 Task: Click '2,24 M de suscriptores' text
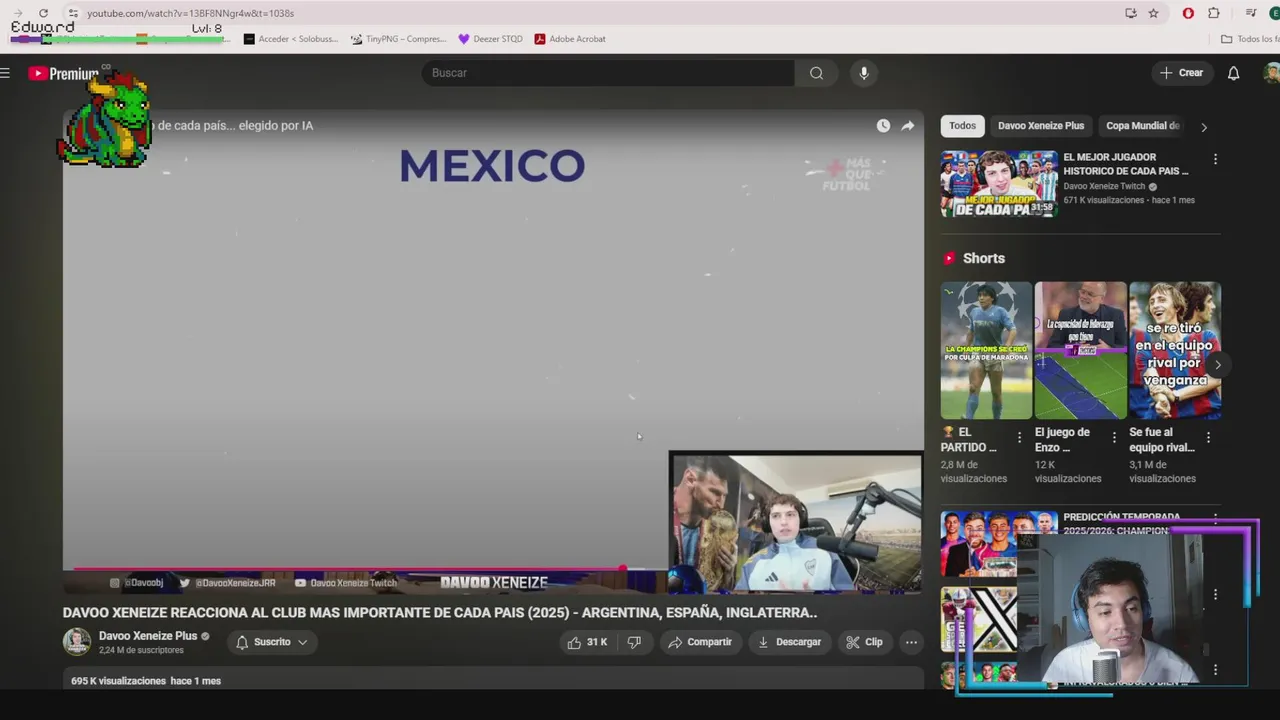coord(141,650)
